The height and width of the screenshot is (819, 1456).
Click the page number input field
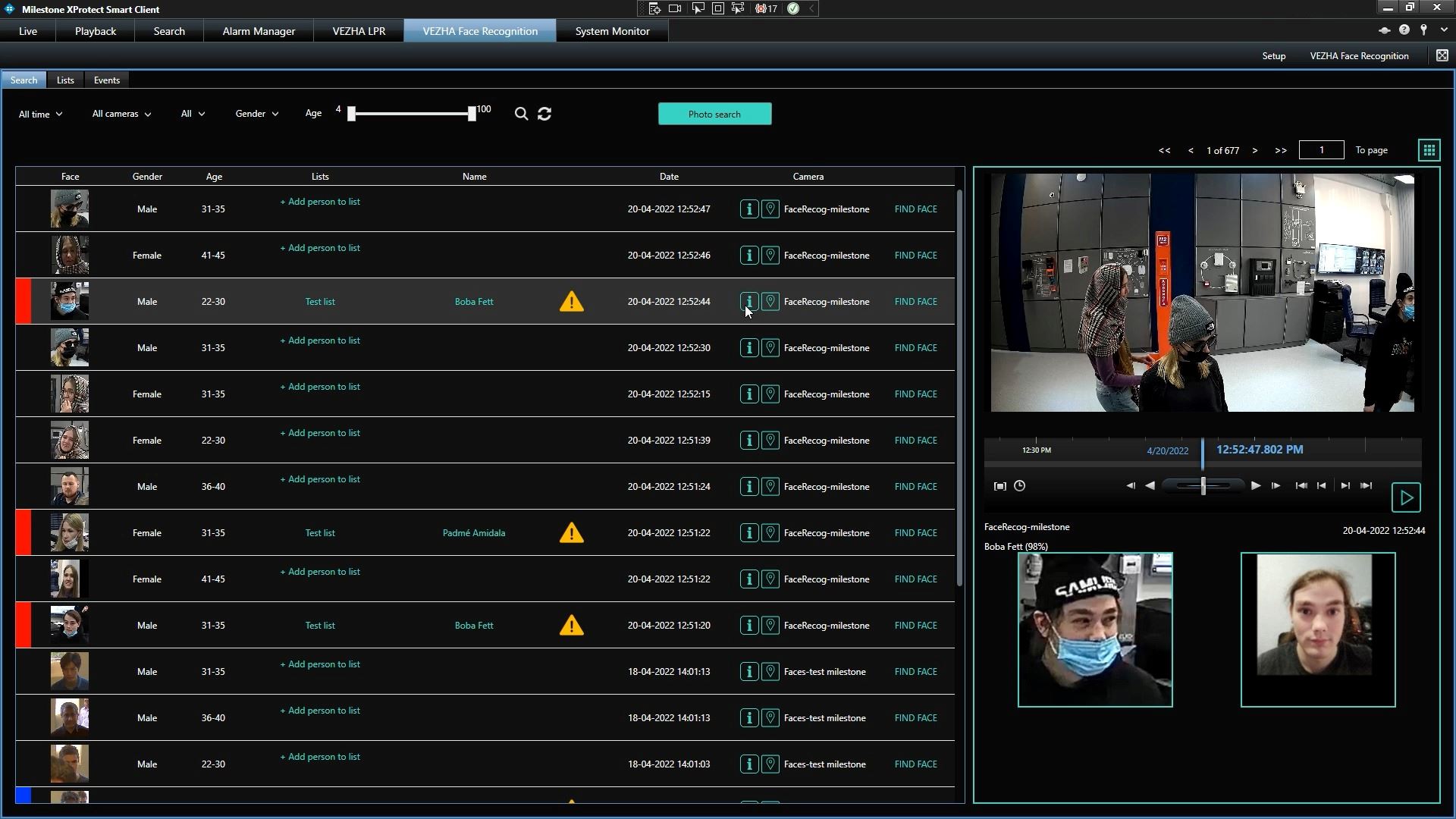click(1321, 150)
